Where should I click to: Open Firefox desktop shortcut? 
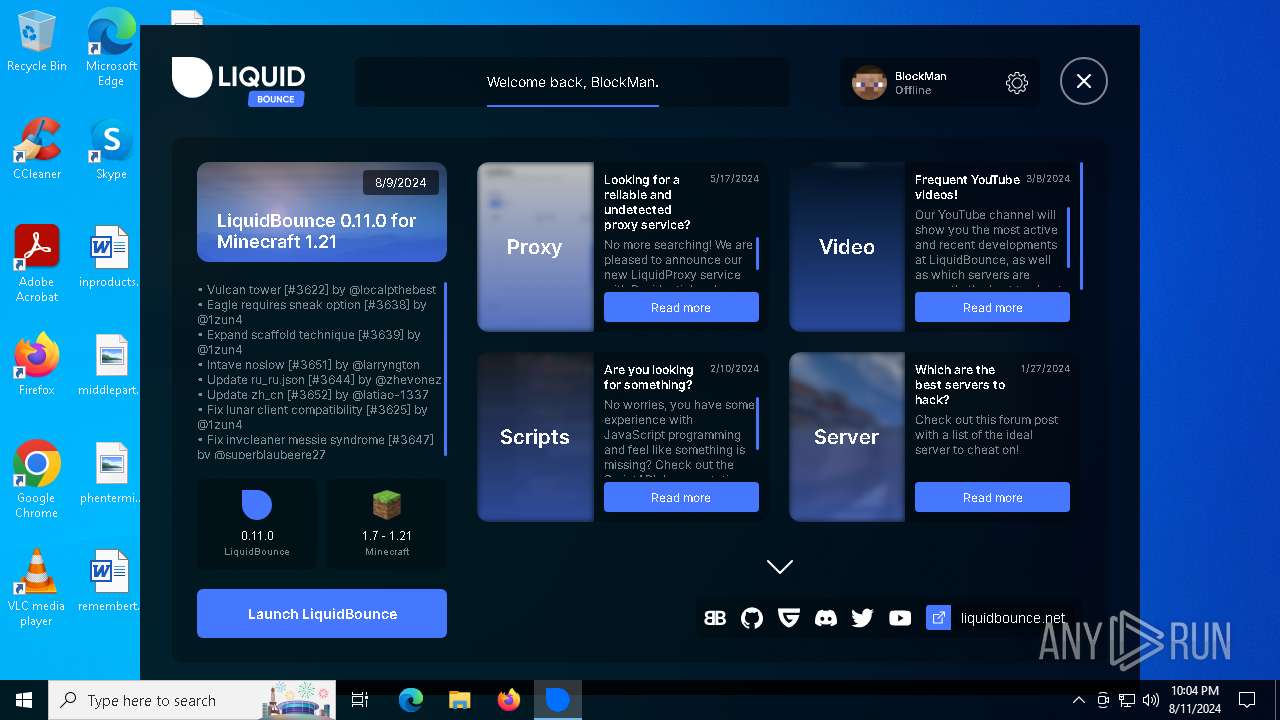click(37, 365)
